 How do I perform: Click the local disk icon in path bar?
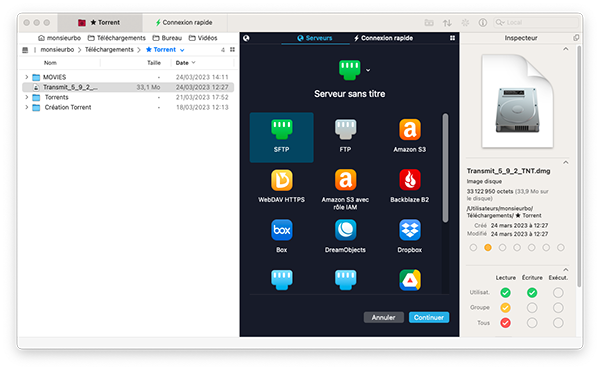click(x=25, y=50)
